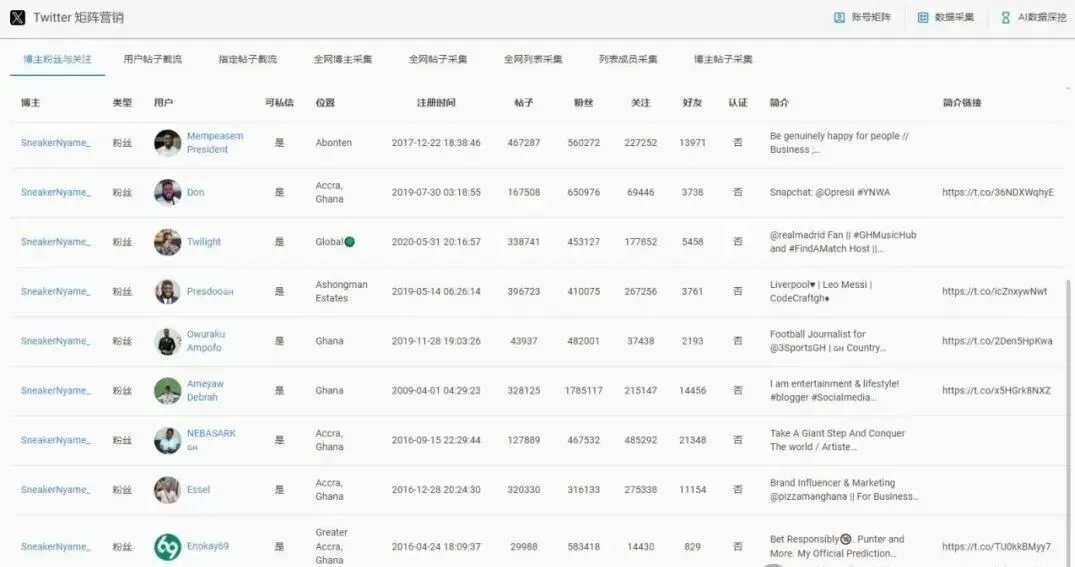Screen dimensions: 1075x567
Task: Click the 可私信 column header
Action: click(279, 102)
